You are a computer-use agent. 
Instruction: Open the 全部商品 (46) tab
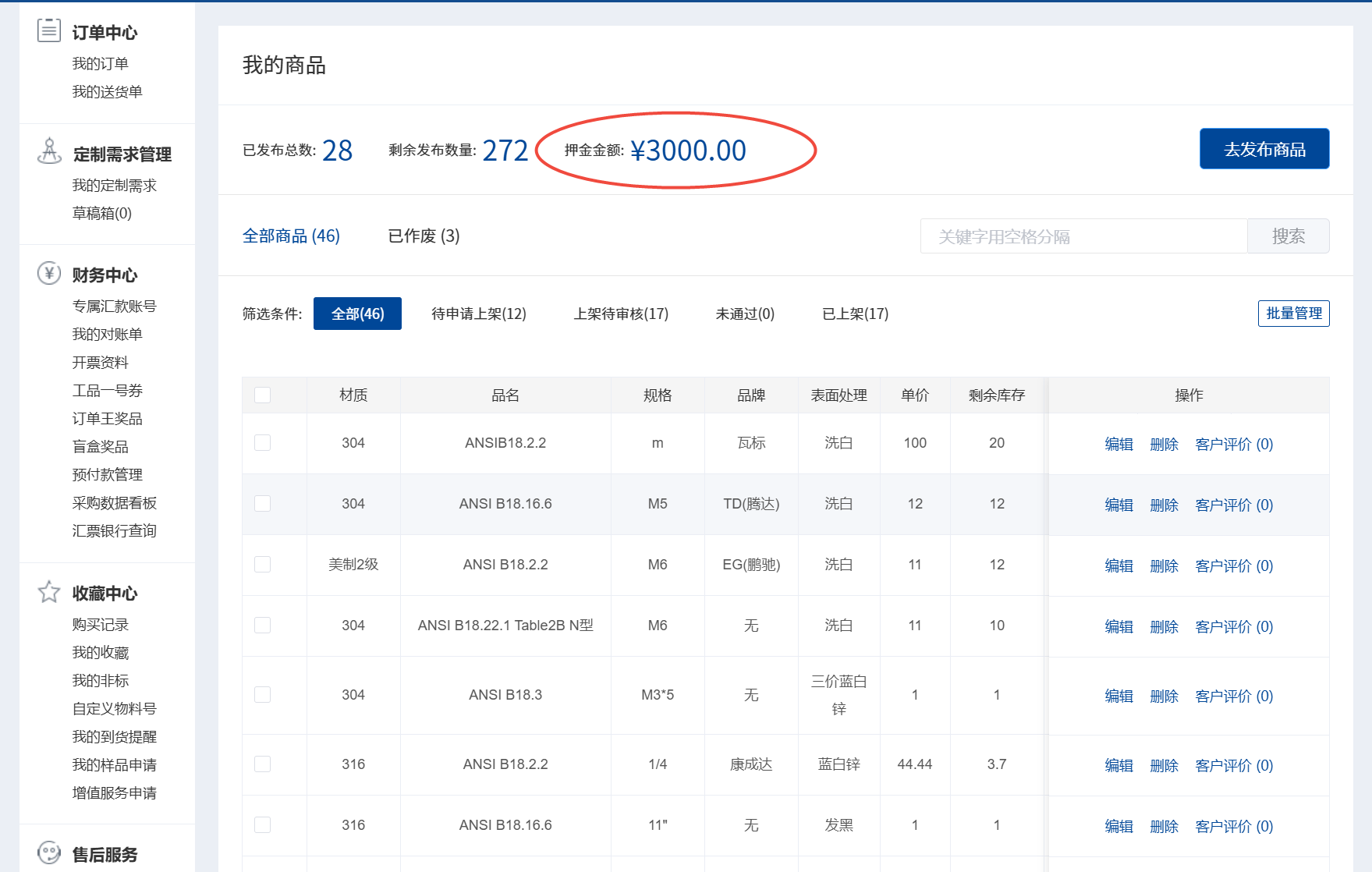291,236
